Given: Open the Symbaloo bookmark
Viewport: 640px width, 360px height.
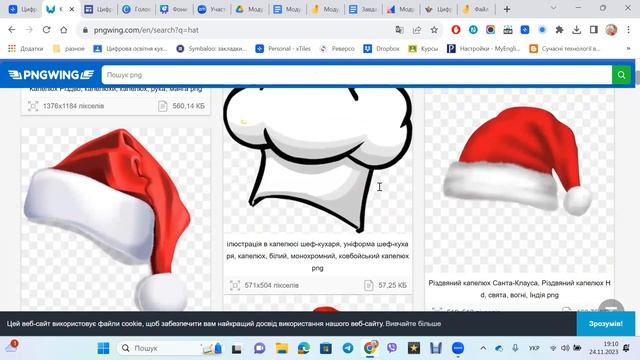Looking at the screenshot, I should pos(211,49).
